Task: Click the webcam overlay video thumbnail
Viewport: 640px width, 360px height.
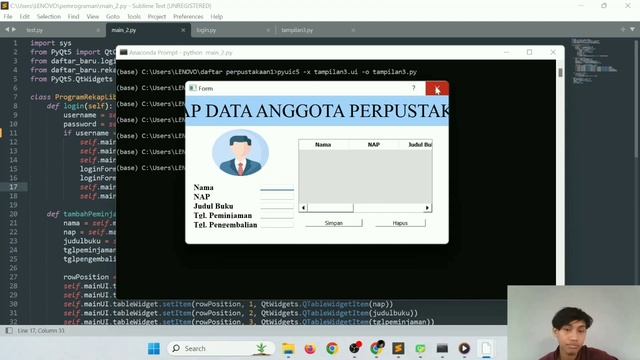Action: coord(573,322)
